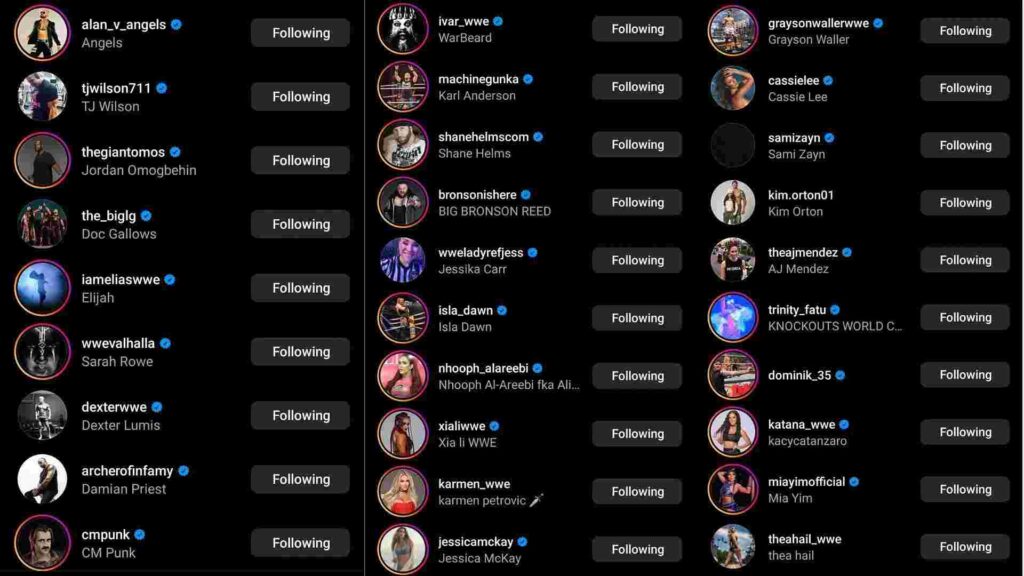Click verified badge next to graysonwallerwwe
1024x576 pixels.
click(x=878, y=23)
